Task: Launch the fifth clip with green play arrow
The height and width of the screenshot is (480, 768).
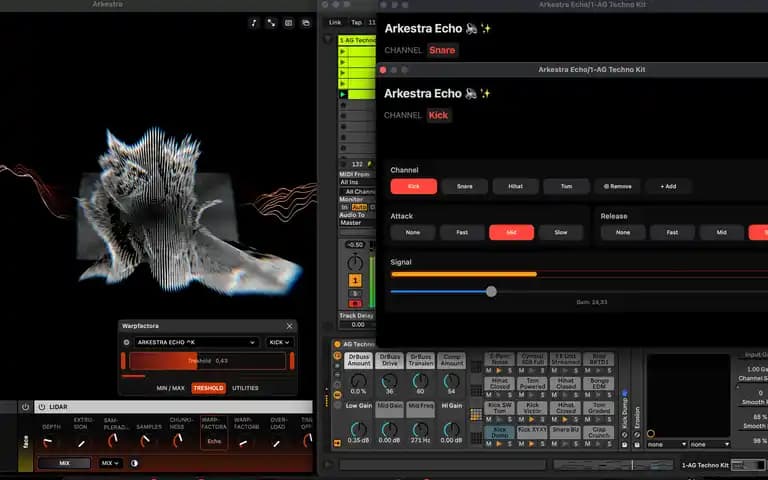Action: 342,94
